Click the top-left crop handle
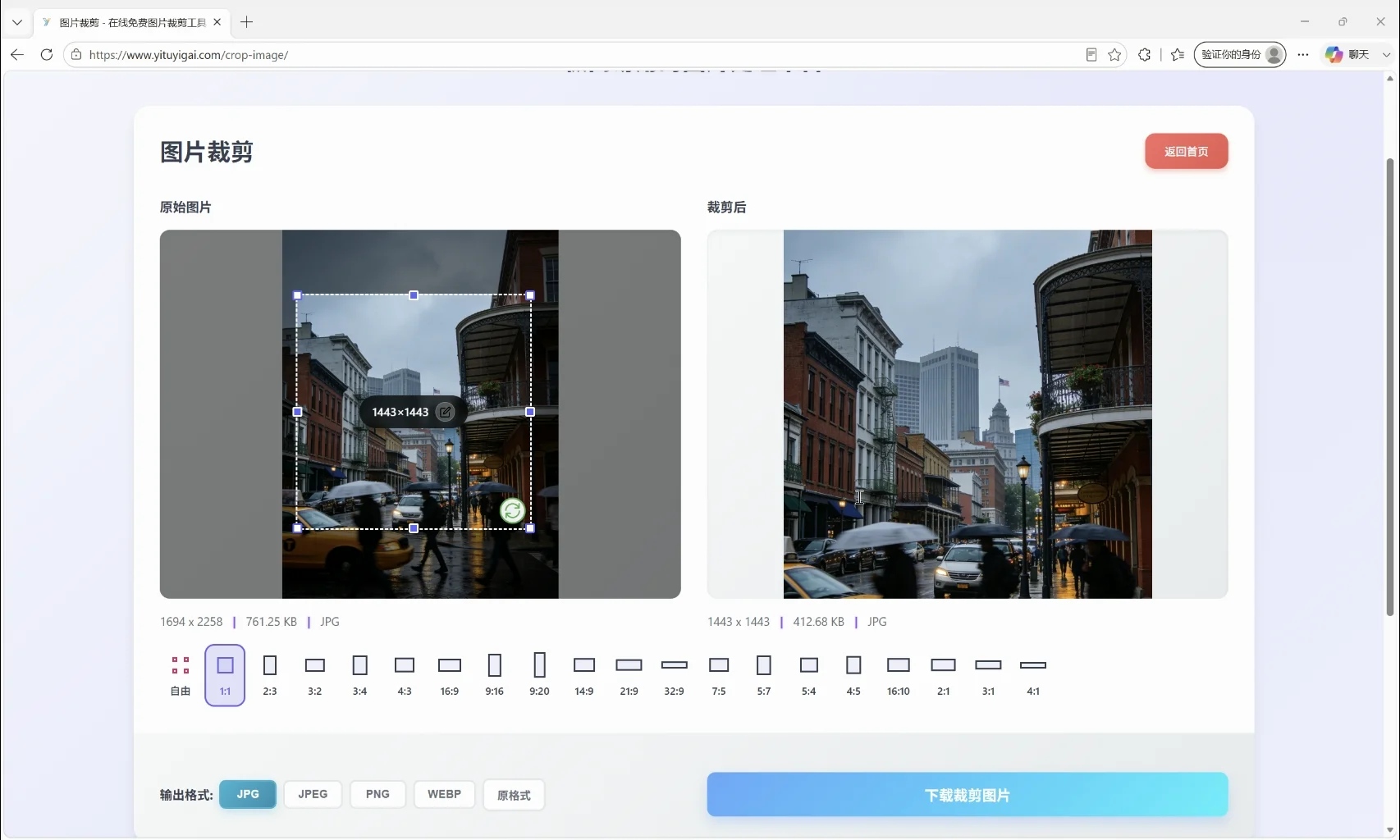The width and height of the screenshot is (1400, 840). pos(297,295)
